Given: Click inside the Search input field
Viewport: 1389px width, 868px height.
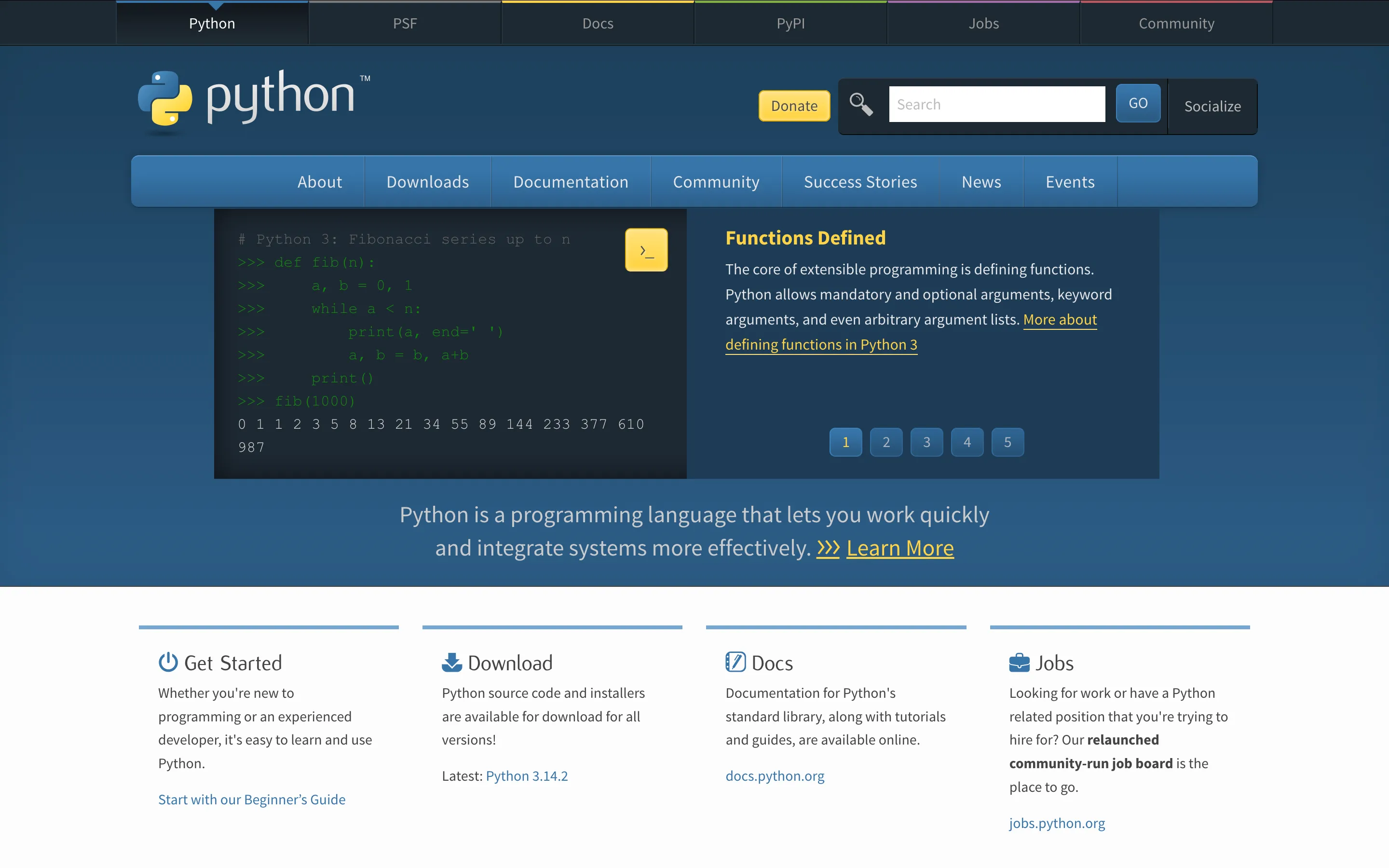Looking at the screenshot, I should [996, 104].
